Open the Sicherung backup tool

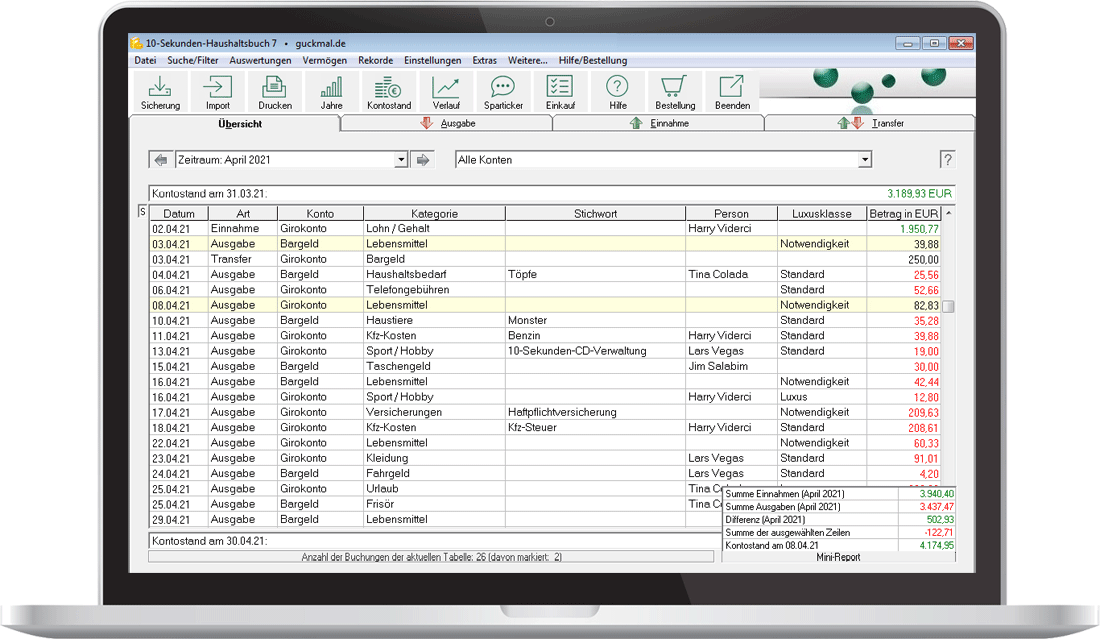[x=160, y=92]
